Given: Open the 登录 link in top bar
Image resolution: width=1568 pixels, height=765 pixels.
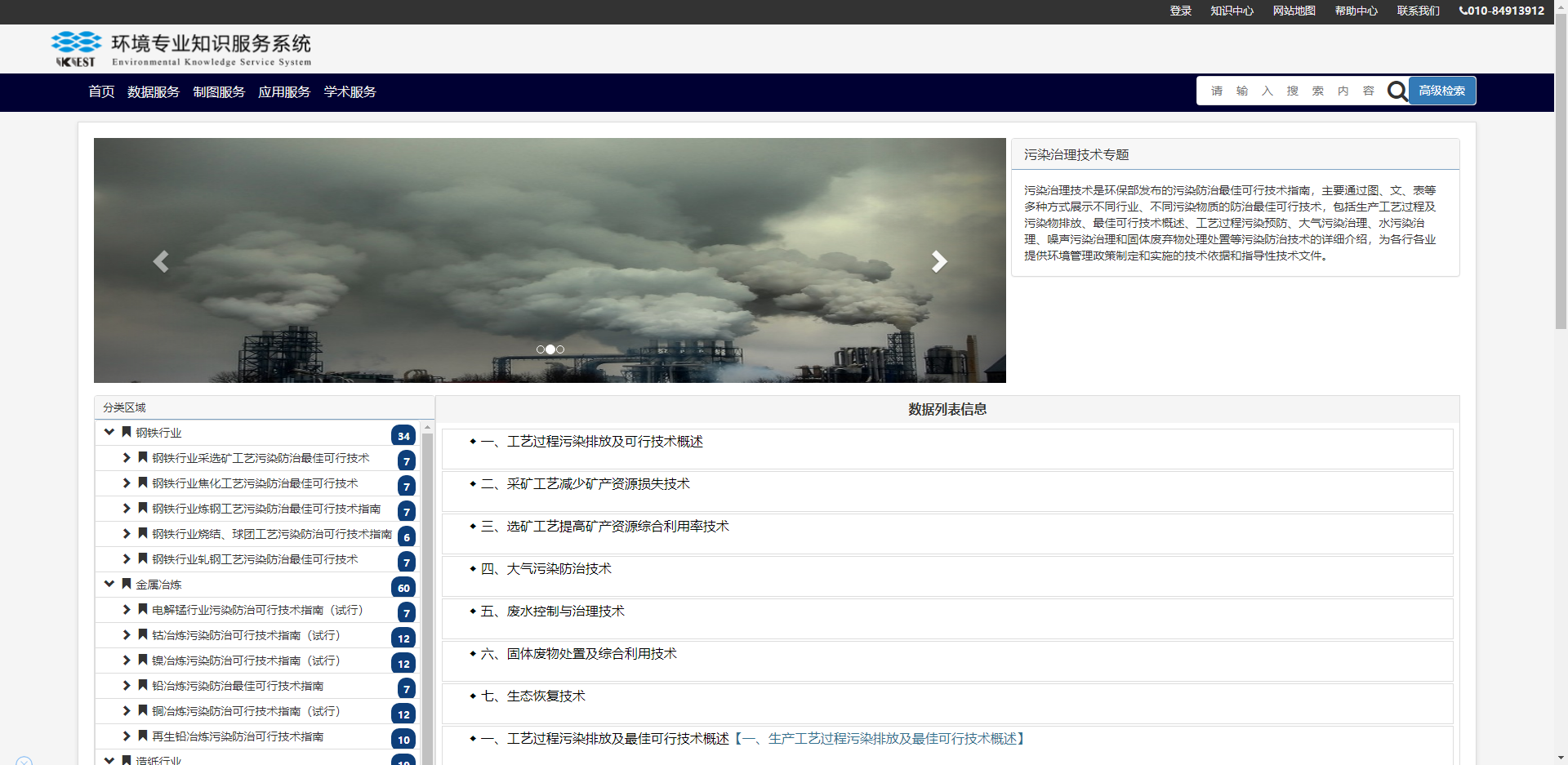Looking at the screenshot, I should (x=1180, y=11).
